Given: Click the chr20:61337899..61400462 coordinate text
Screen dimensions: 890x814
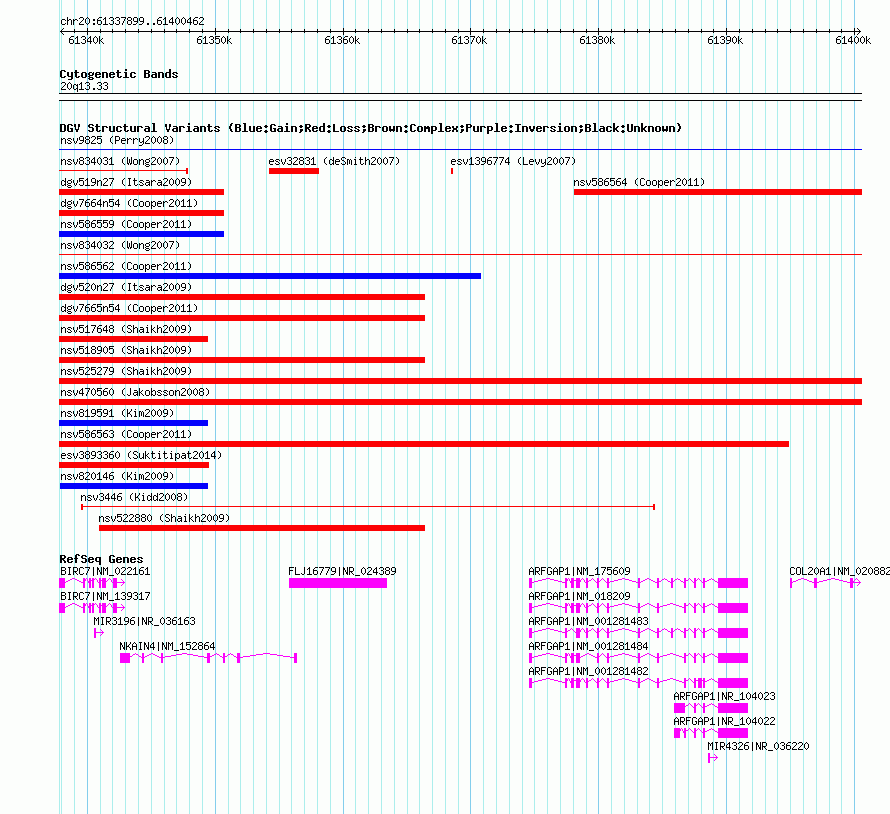Looking at the screenshot, I should pos(132,22).
